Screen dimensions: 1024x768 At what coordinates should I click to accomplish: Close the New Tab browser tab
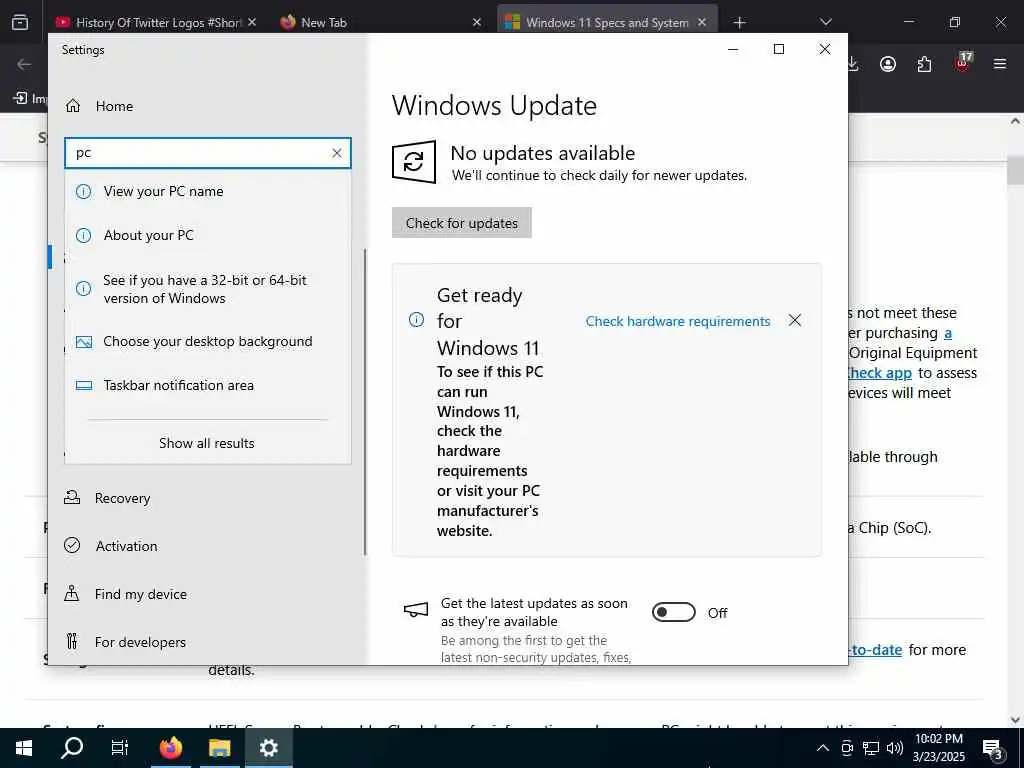(x=477, y=22)
